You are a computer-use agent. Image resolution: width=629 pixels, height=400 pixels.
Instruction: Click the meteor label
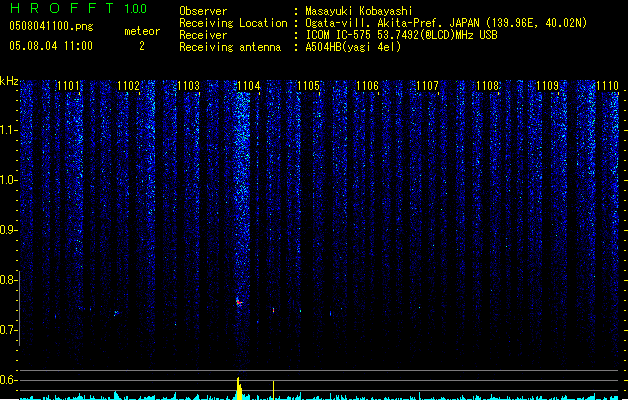point(142,31)
